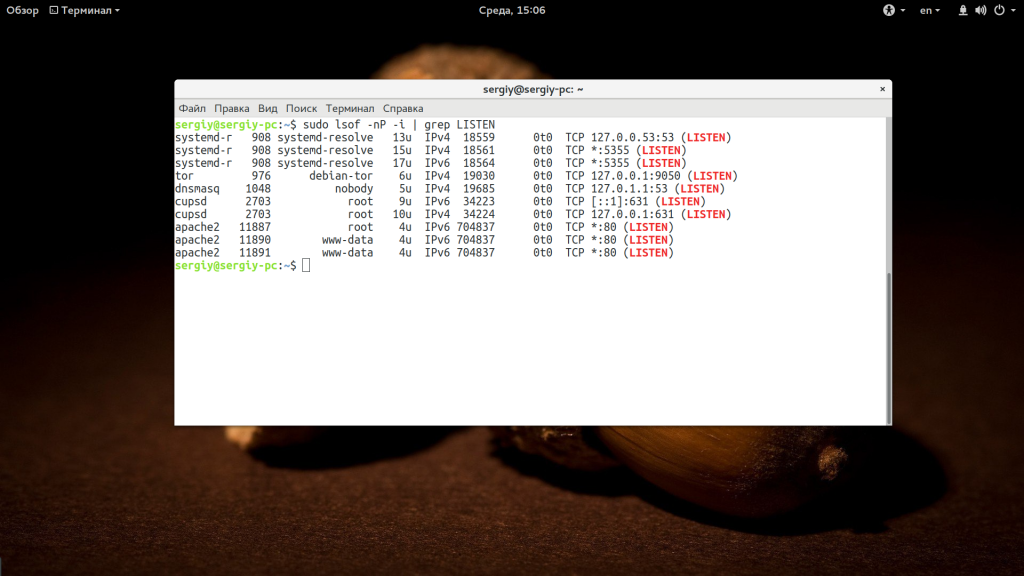The height and width of the screenshot is (576, 1024).
Task: Open the clock showing Среда, 15:06
Action: 511,10
